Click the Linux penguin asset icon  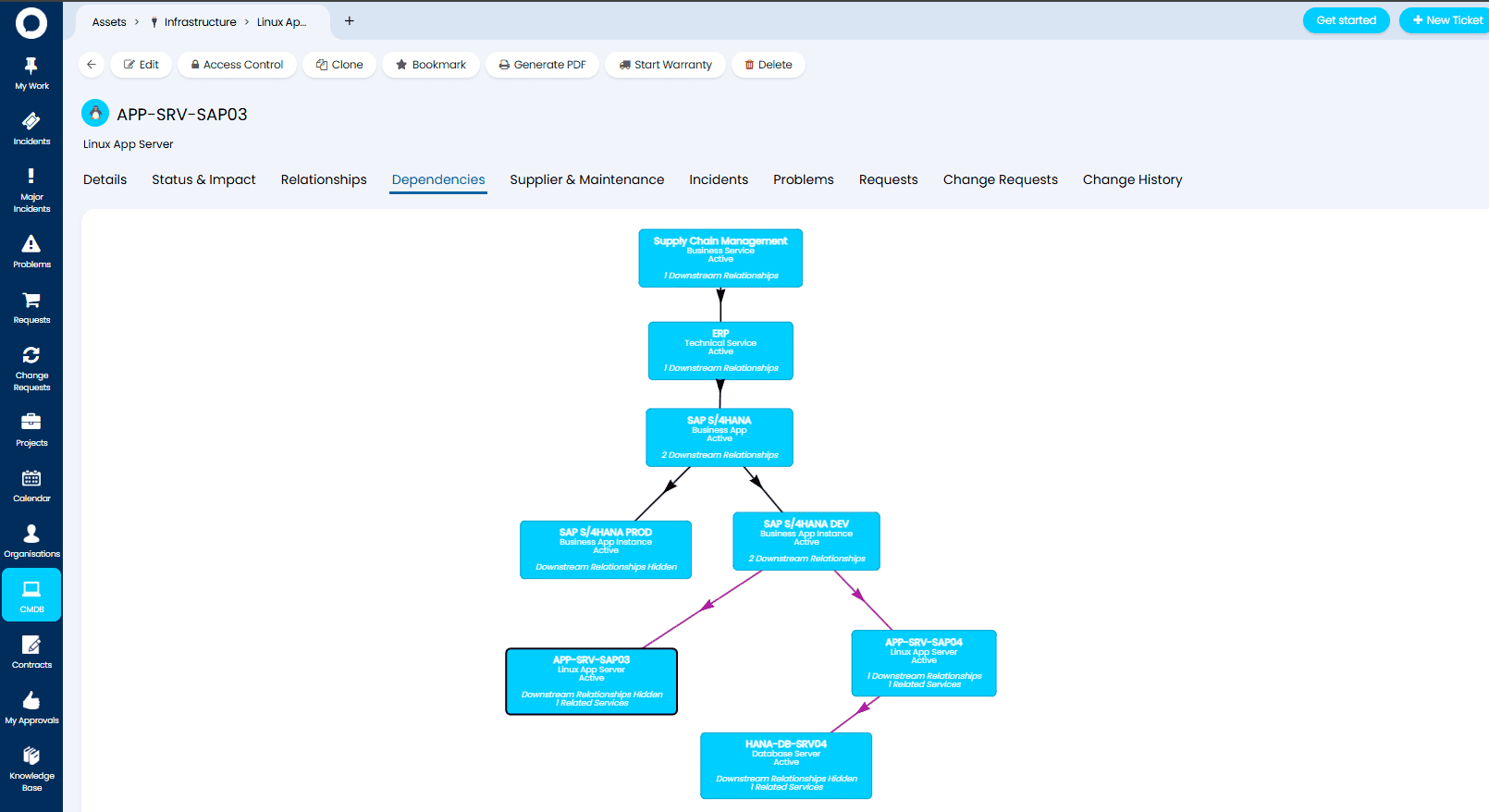95,113
